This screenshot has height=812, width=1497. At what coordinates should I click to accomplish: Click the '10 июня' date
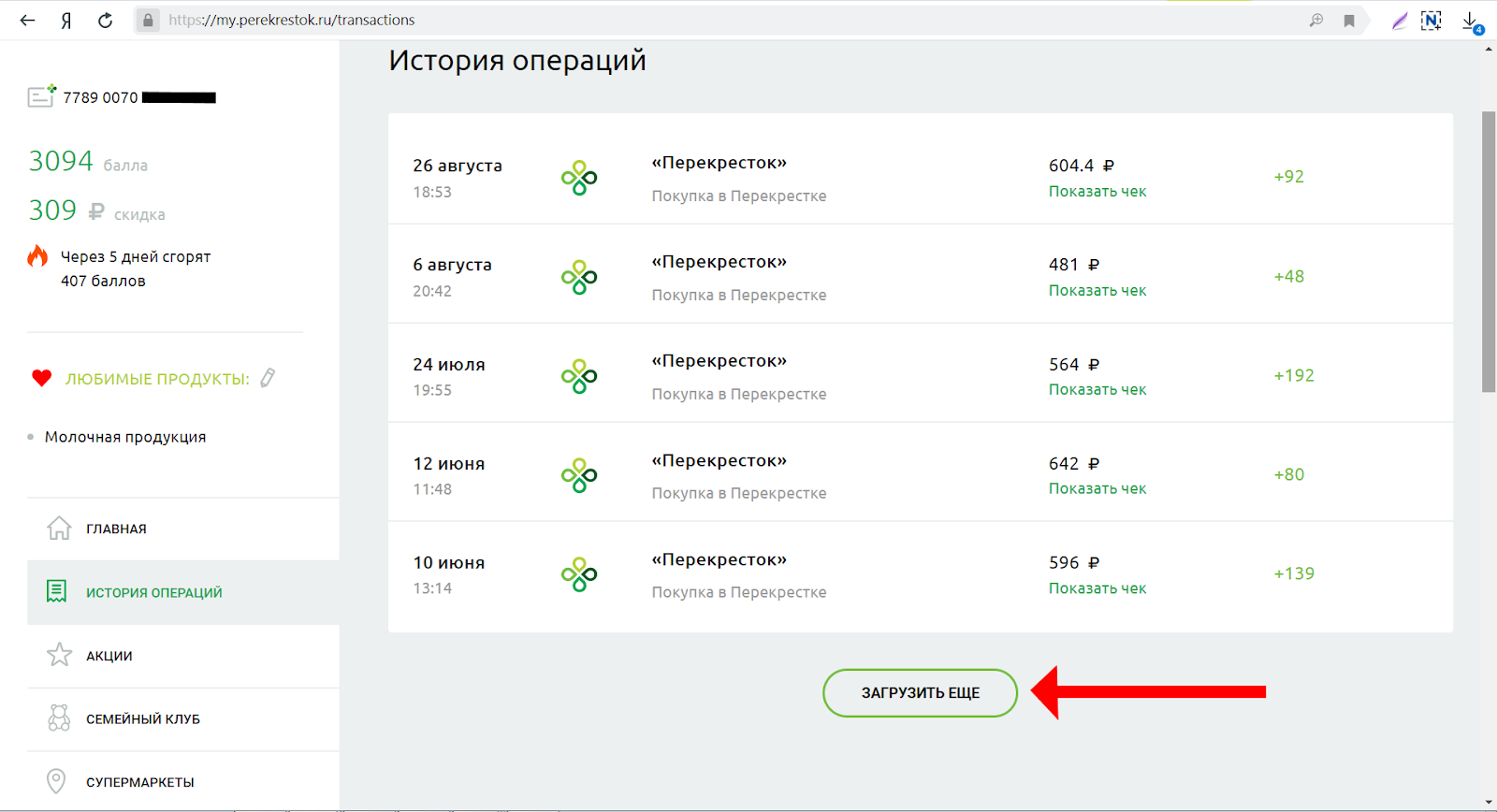pyautogui.click(x=449, y=563)
